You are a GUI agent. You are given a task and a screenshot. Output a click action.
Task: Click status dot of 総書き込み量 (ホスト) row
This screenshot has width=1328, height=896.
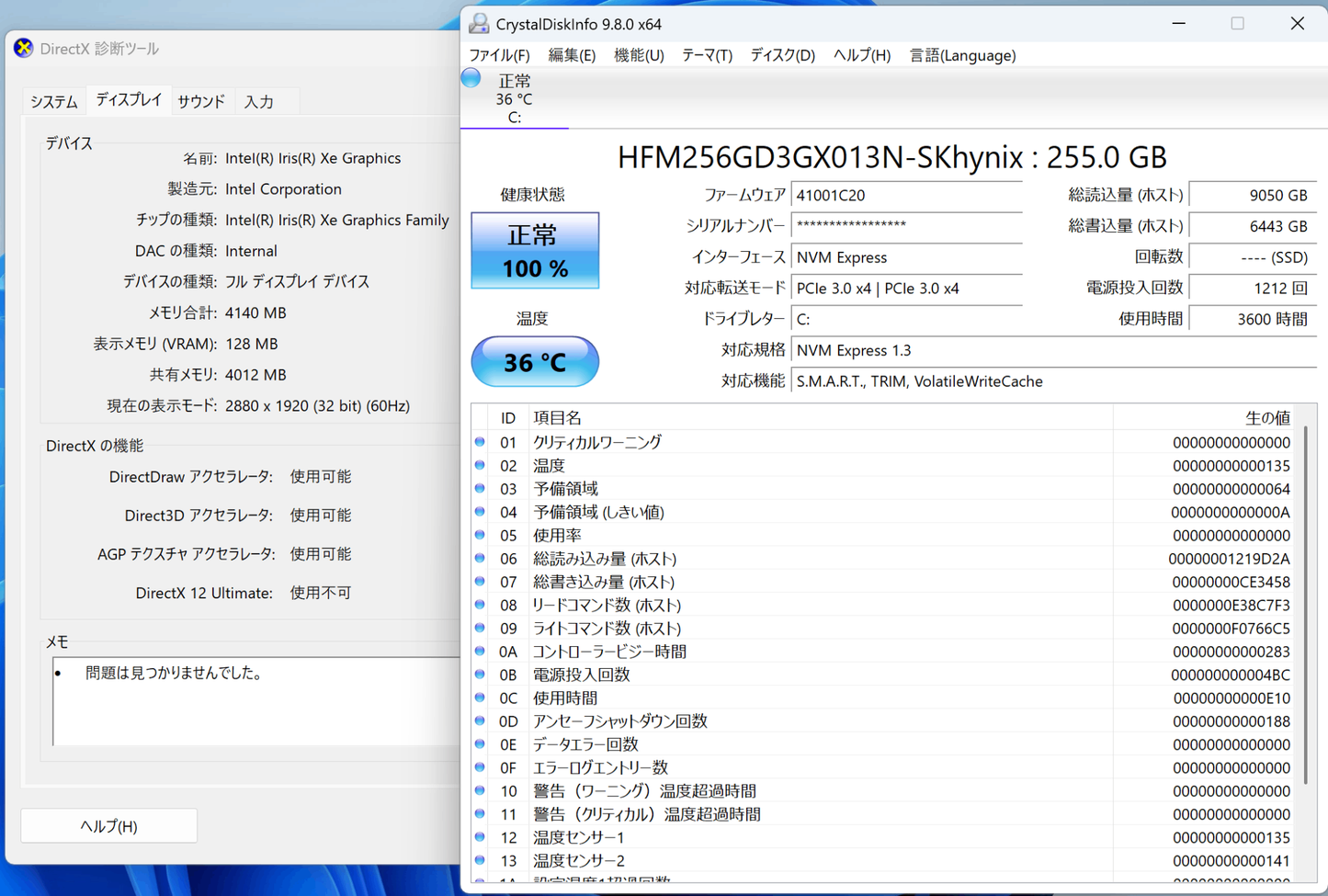(480, 582)
